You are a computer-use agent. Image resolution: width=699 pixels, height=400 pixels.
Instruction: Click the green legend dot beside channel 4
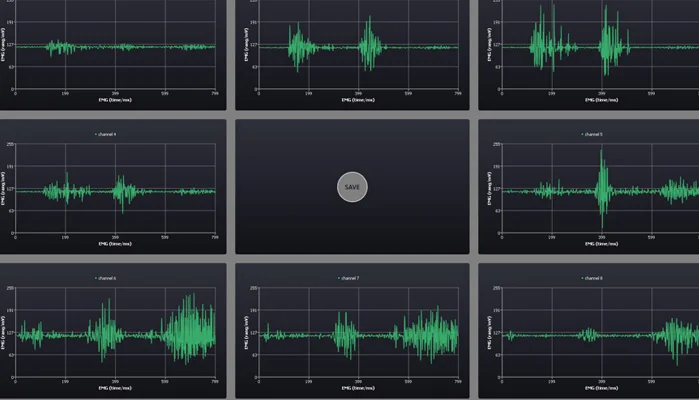[96, 134]
